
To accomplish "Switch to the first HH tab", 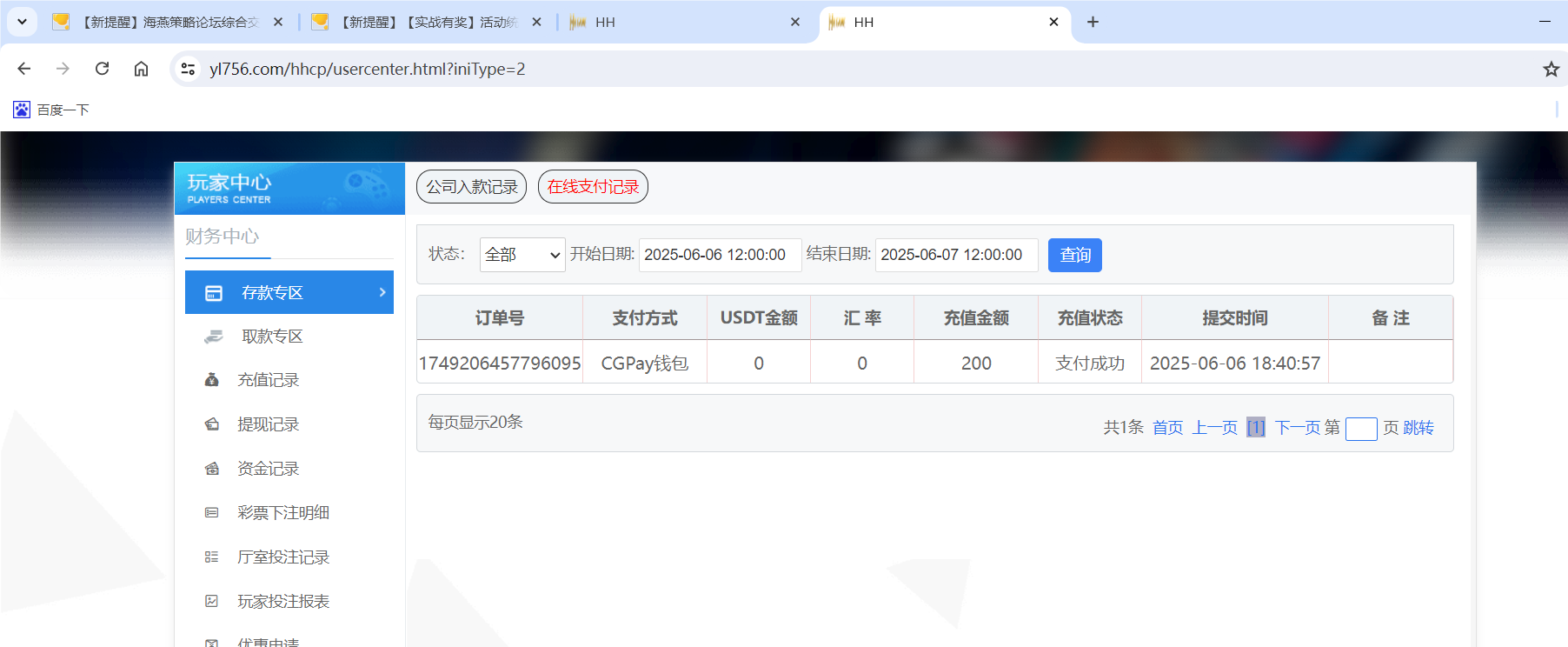I will click(x=685, y=22).
